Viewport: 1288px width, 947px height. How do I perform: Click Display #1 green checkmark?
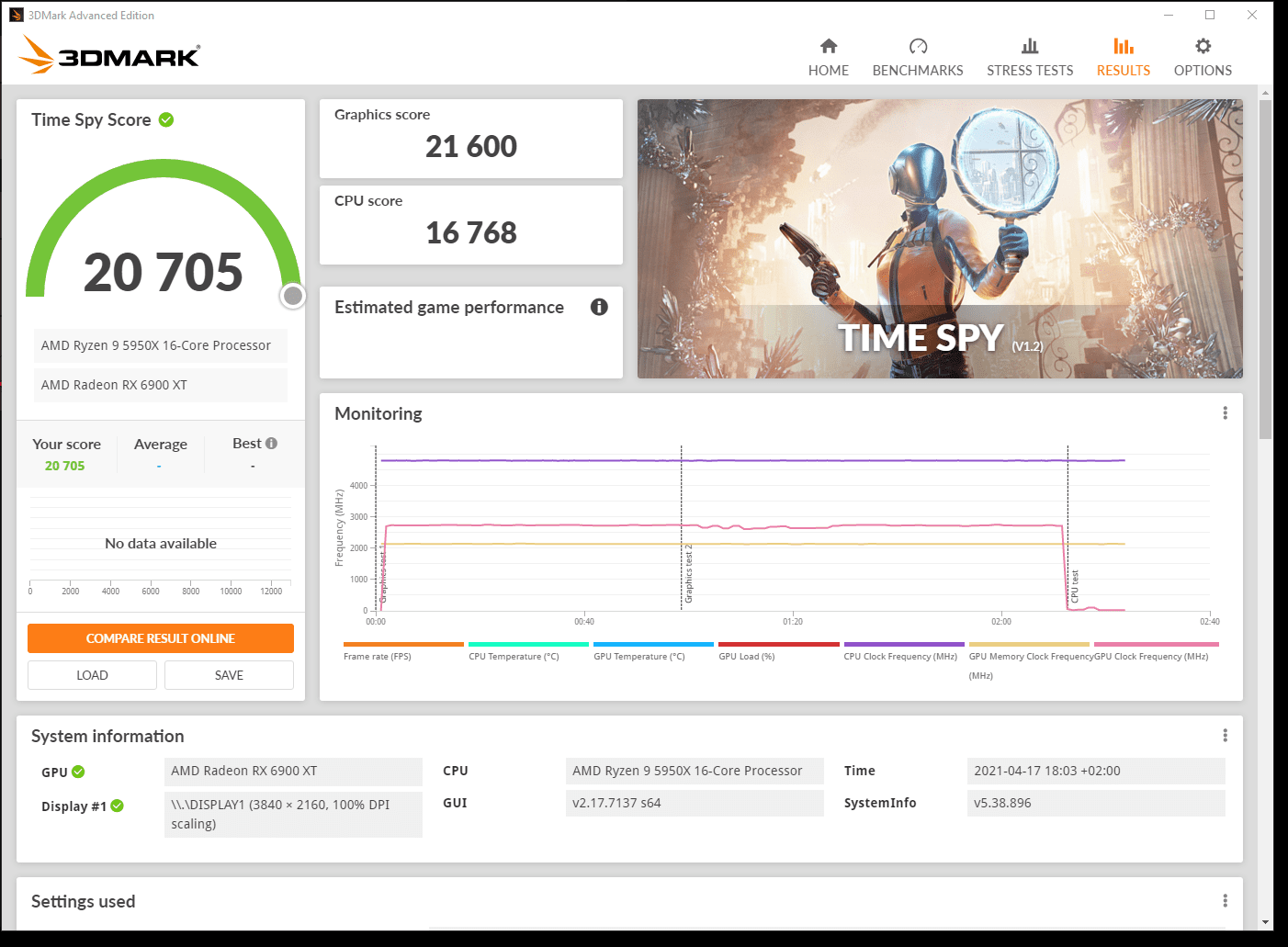pyautogui.click(x=117, y=806)
